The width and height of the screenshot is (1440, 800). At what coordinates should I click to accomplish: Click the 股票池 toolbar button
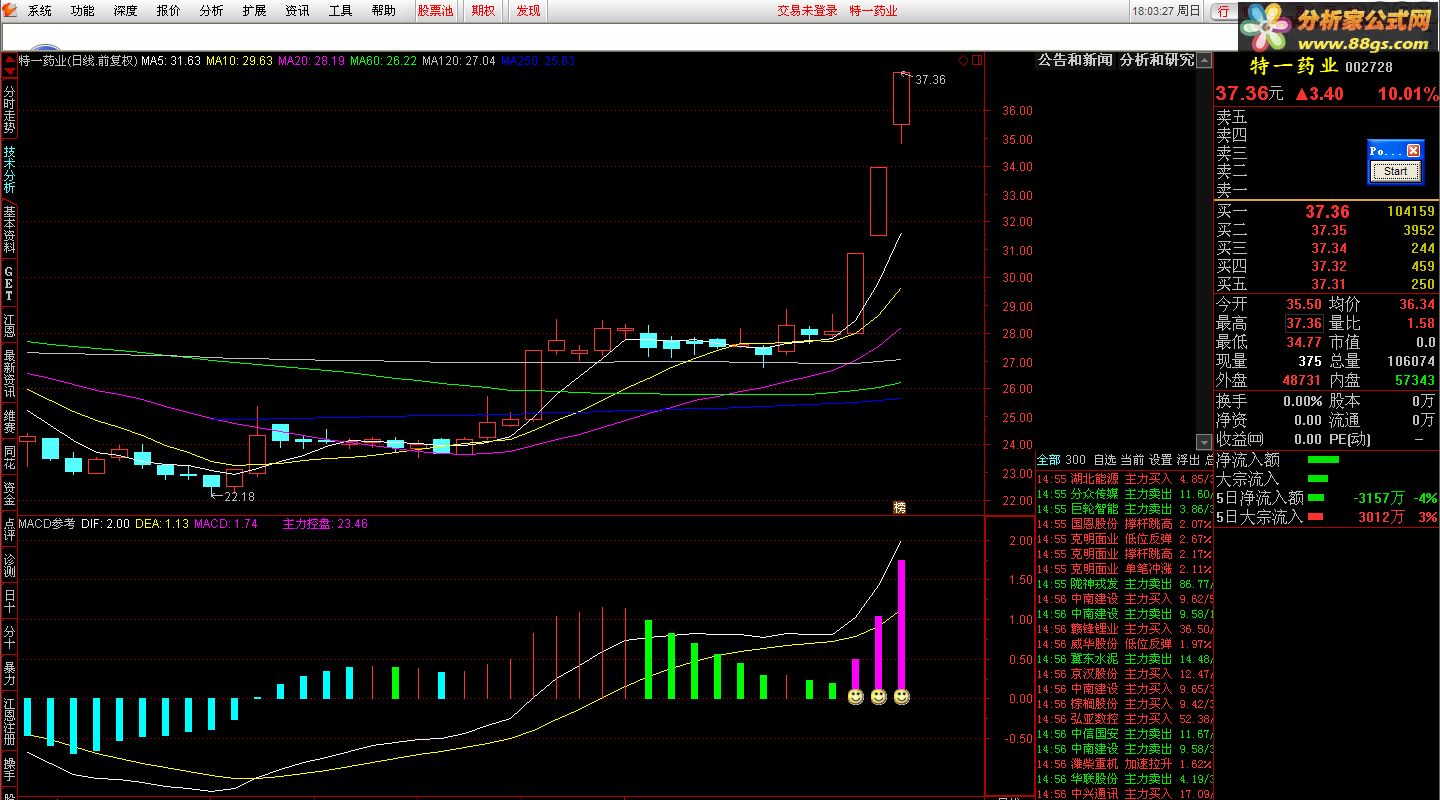tap(435, 11)
